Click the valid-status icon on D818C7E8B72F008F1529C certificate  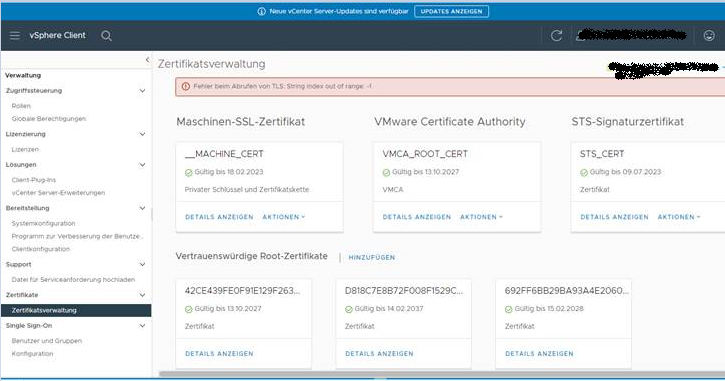click(349, 309)
